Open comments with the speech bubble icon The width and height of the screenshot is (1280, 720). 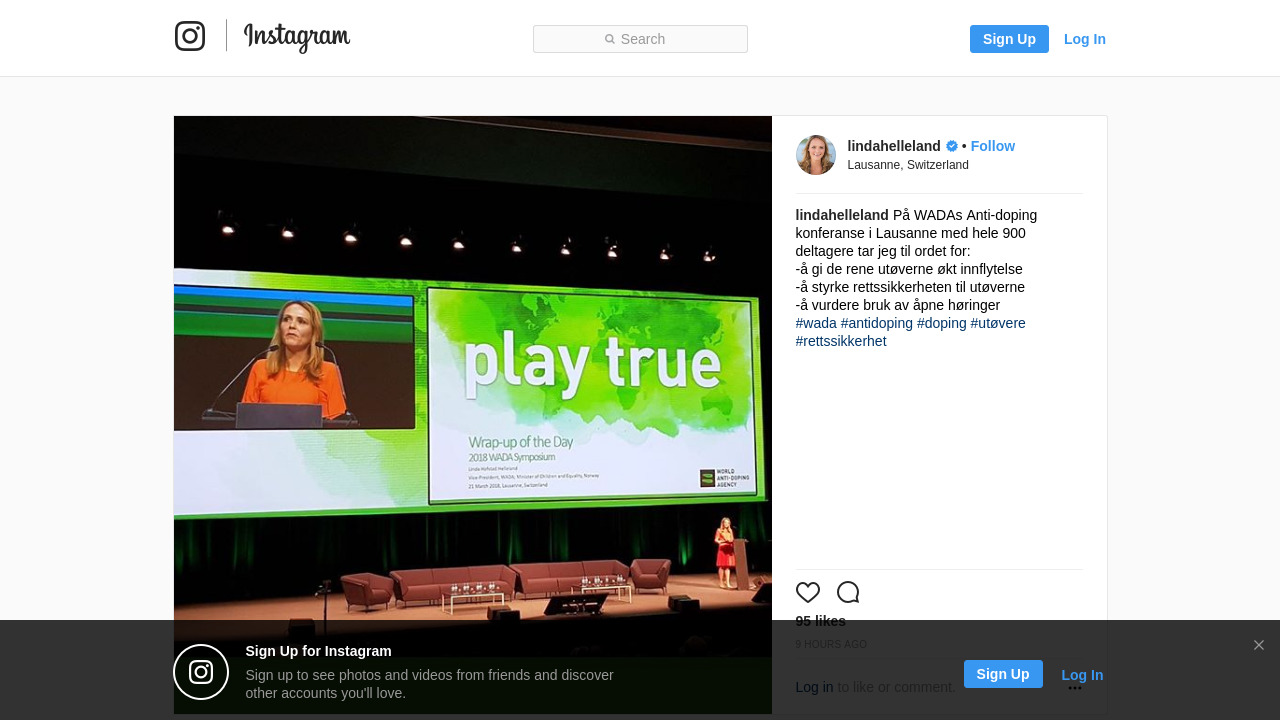point(848,592)
